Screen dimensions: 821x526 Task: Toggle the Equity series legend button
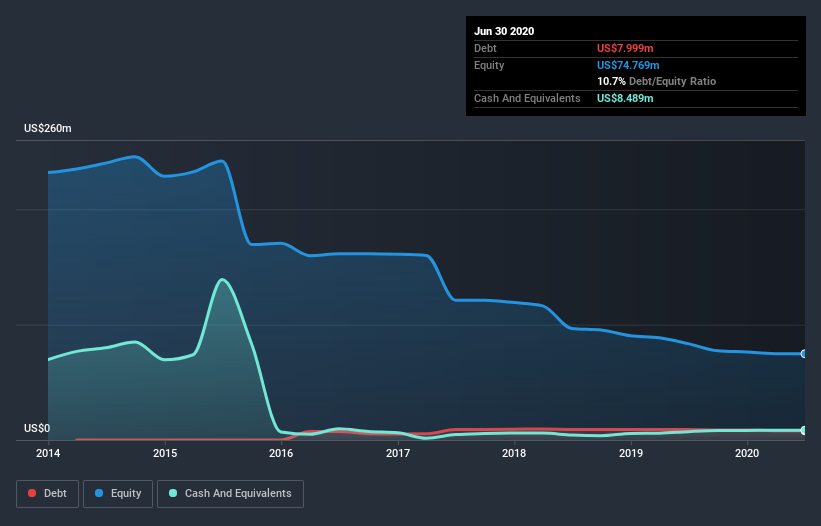pyautogui.click(x=118, y=494)
